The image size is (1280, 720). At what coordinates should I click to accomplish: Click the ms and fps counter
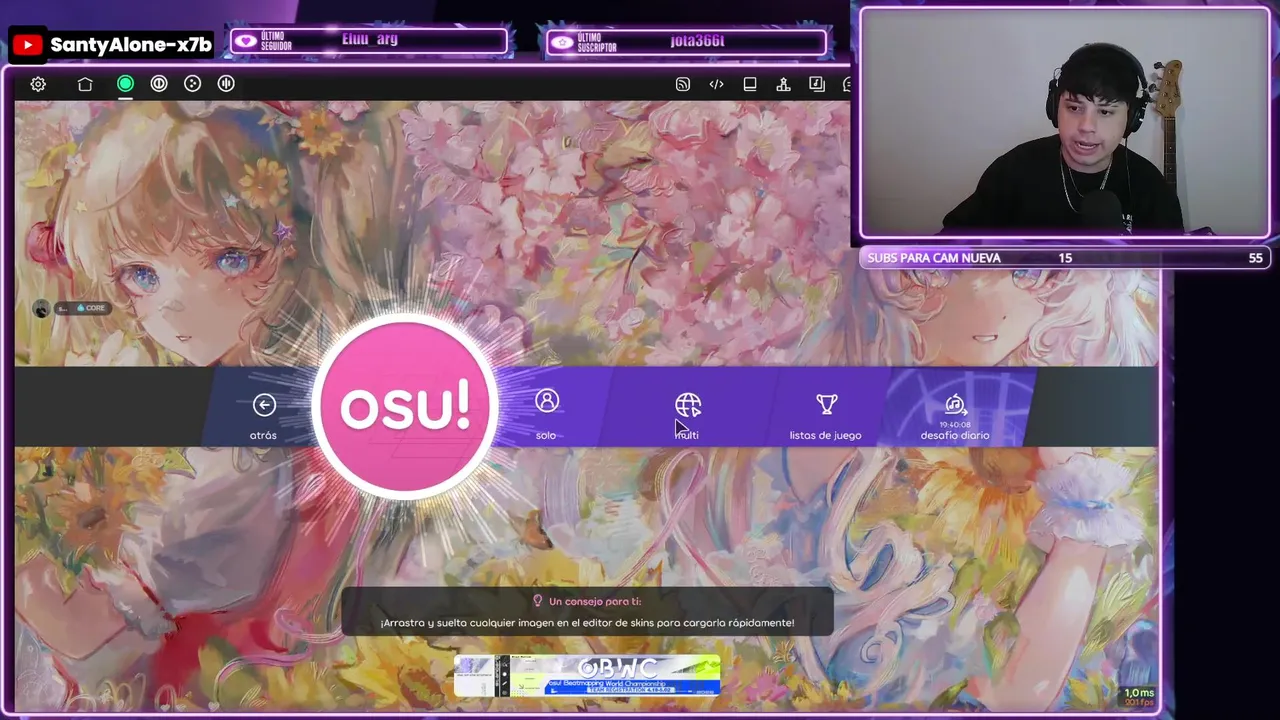(1138, 696)
